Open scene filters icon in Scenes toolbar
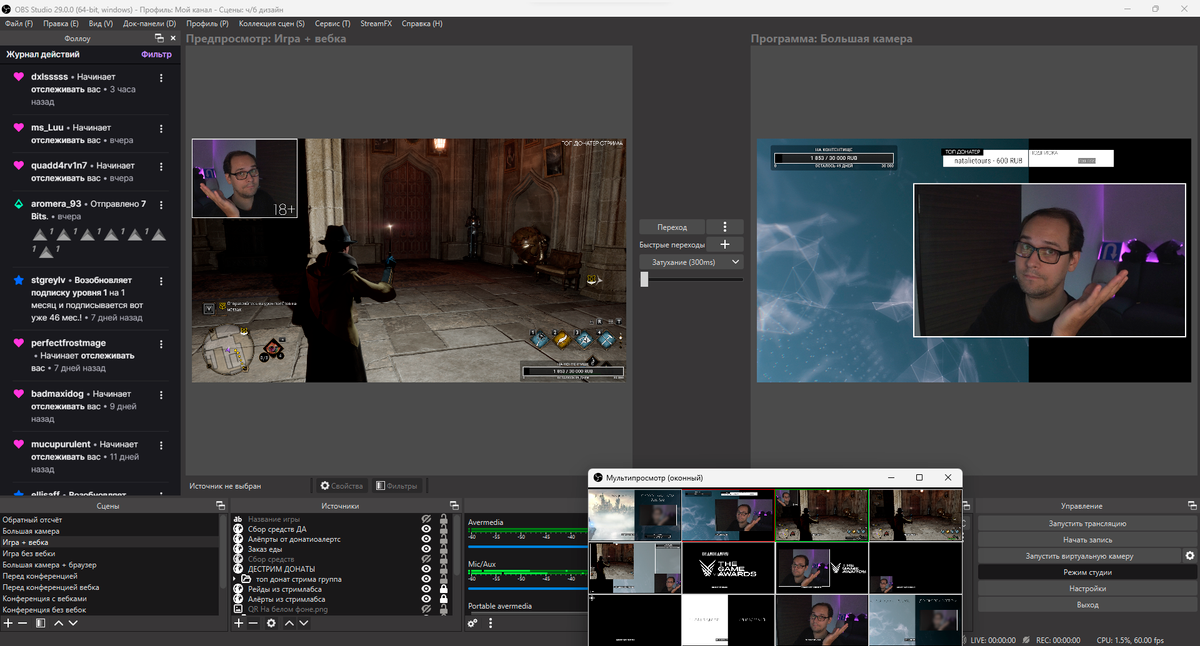The height and width of the screenshot is (646, 1200). click(41, 623)
